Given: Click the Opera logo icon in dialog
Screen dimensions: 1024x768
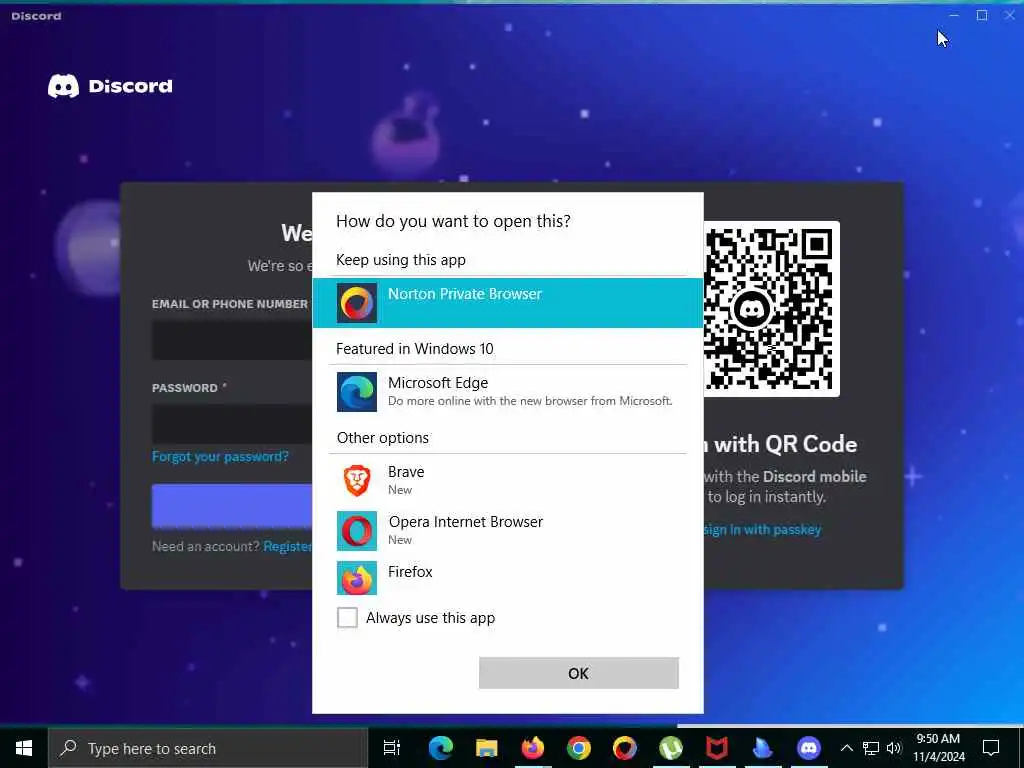Looking at the screenshot, I should point(357,531).
